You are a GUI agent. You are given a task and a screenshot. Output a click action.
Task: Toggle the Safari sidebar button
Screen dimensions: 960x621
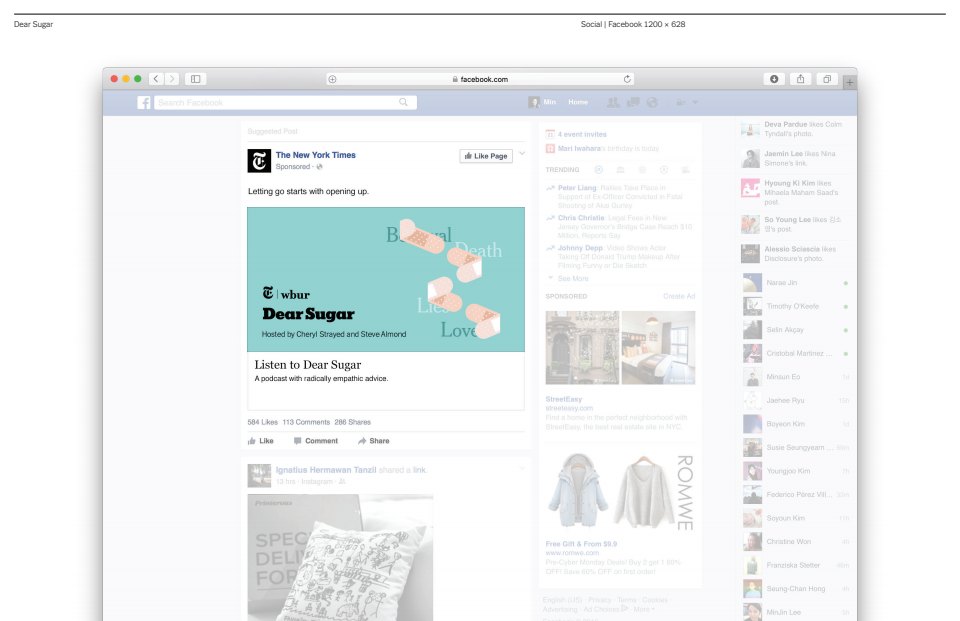(195, 79)
